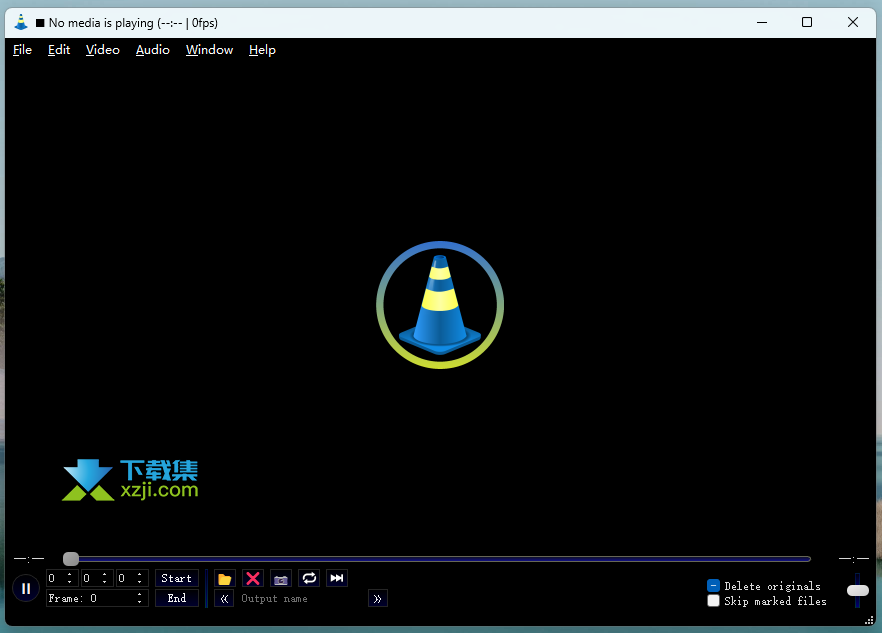The image size is (882, 633).
Task: Close the player window
Action: click(853, 23)
